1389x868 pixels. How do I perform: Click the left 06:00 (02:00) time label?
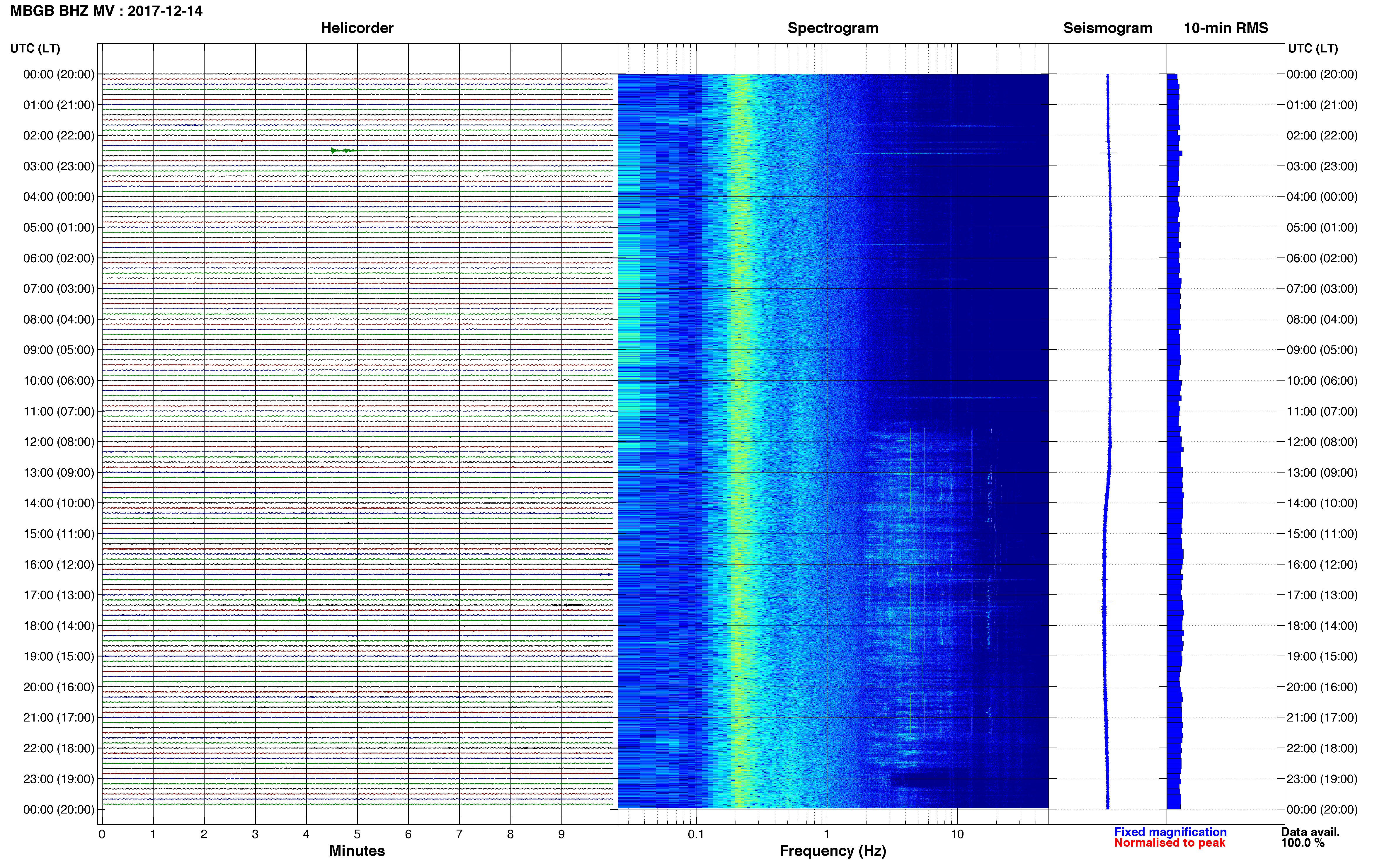59,258
